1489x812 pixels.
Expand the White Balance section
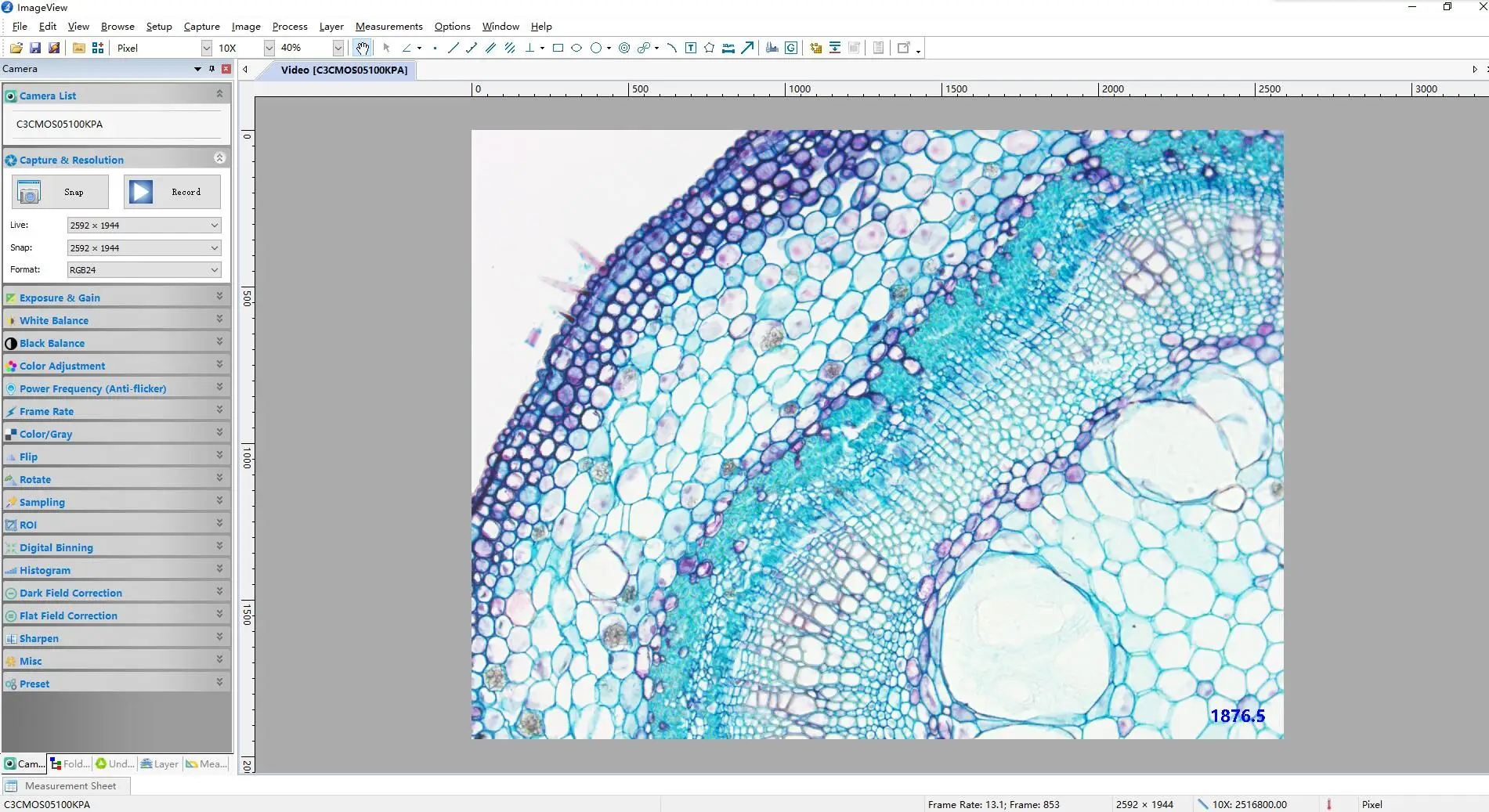pyautogui.click(x=116, y=320)
